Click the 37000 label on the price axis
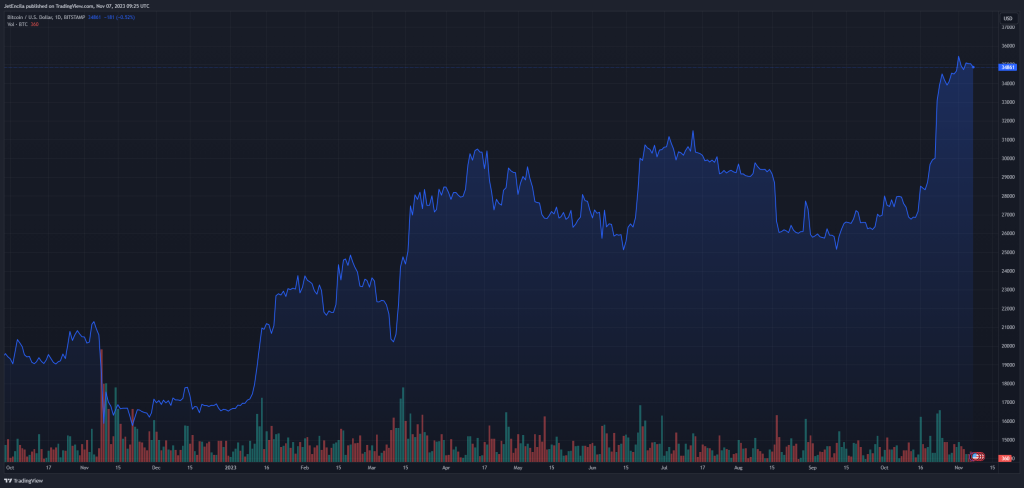The image size is (1024, 488). tap(1008, 27)
